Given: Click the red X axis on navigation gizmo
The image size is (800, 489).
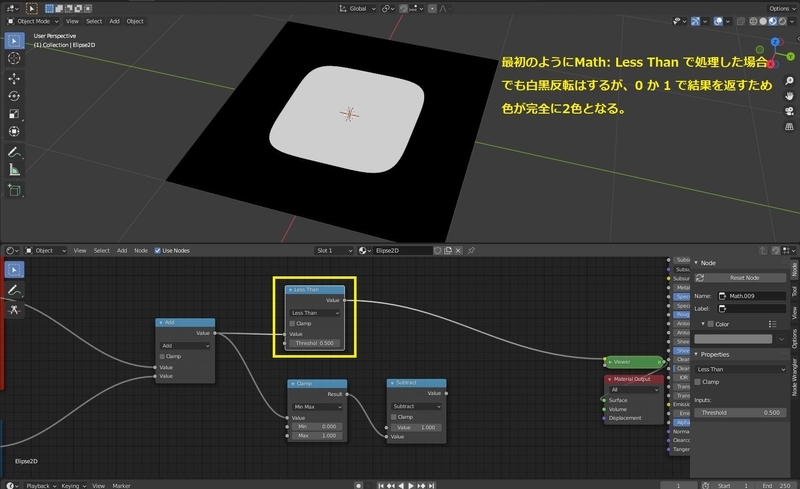Looking at the screenshot, I should pos(771,64).
